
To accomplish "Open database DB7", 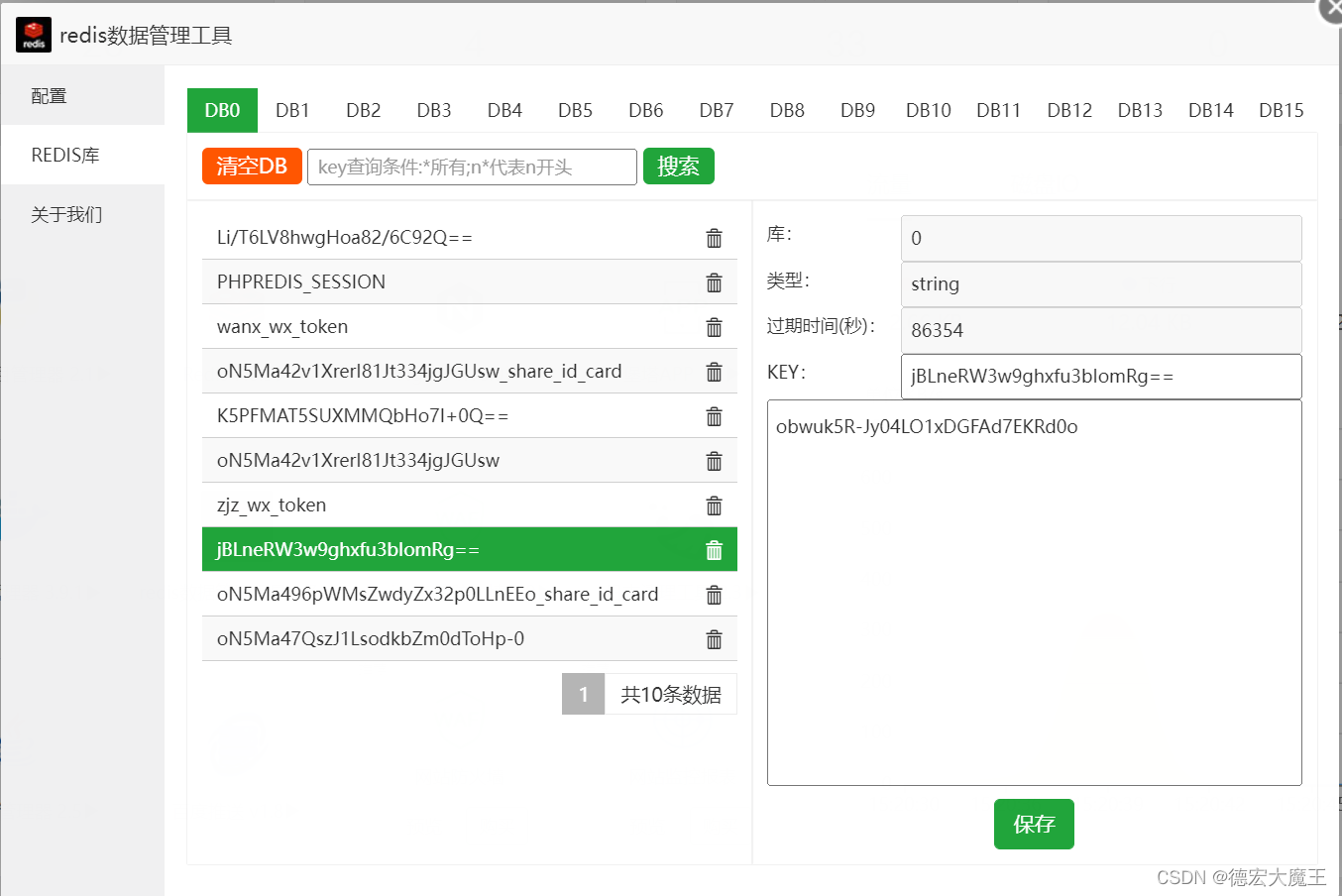I will click(717, 110).
